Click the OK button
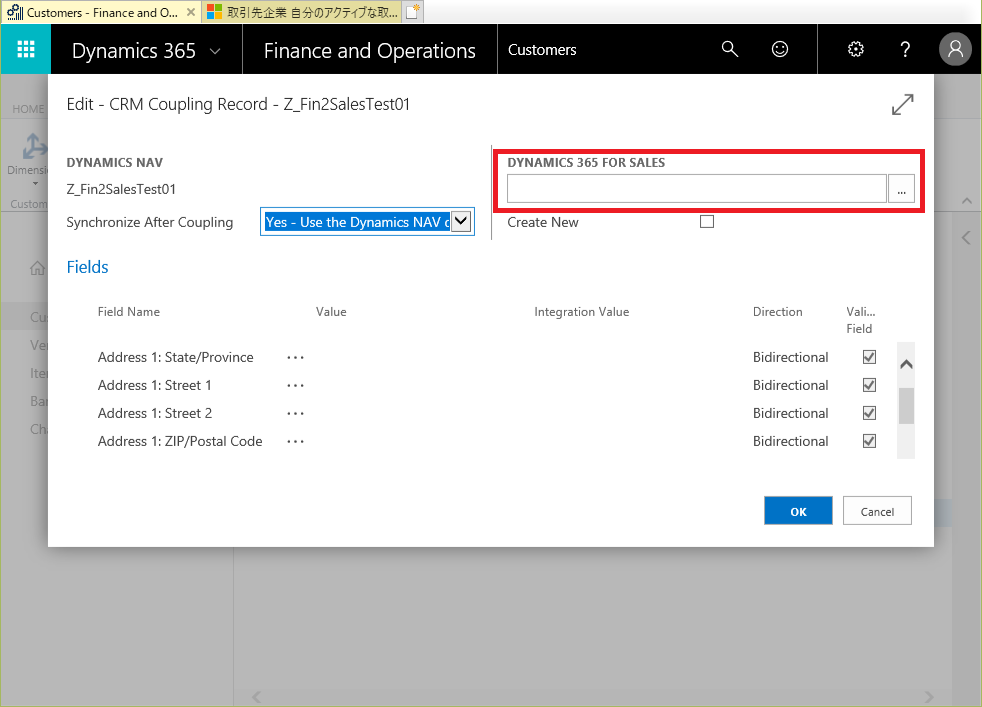This screenshot has height=707, width=982. (798, 511)
